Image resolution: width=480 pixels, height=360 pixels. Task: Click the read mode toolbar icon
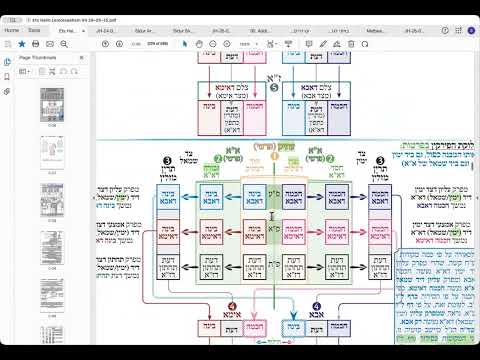click(289, 44)
